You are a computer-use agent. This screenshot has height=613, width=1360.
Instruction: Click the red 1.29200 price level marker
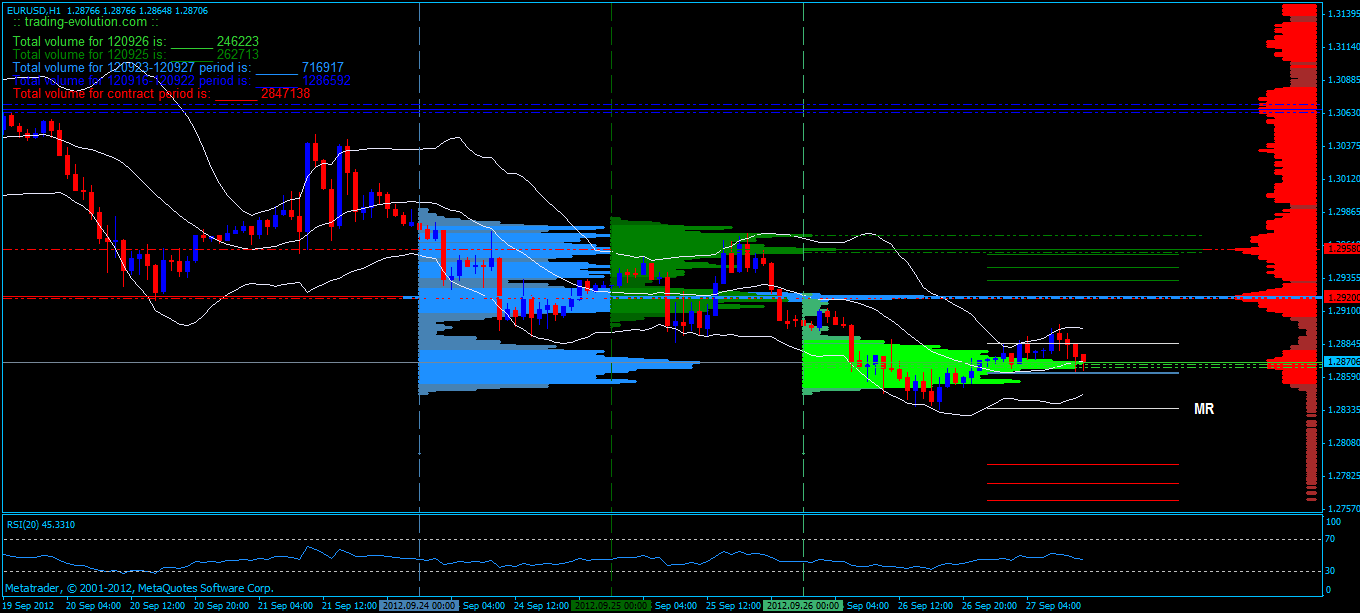[x=1338, y=296]
